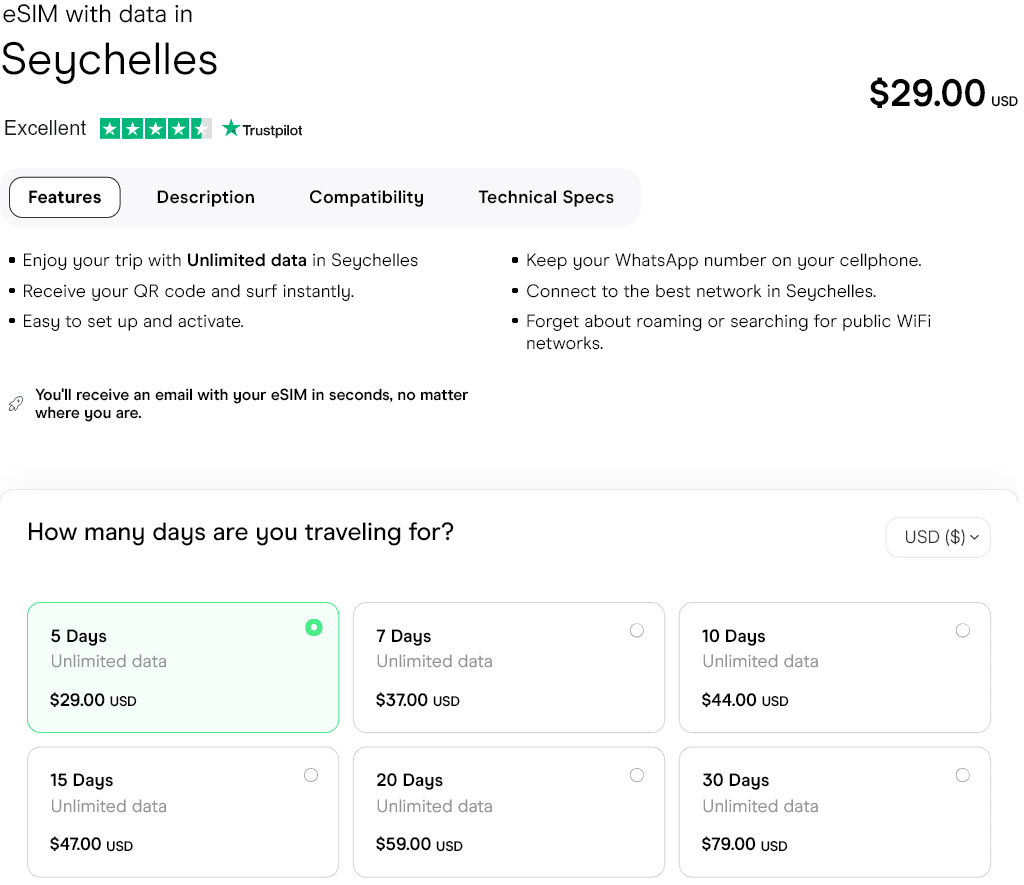
Task: Click the Excellent rating text
Action: 45,128
